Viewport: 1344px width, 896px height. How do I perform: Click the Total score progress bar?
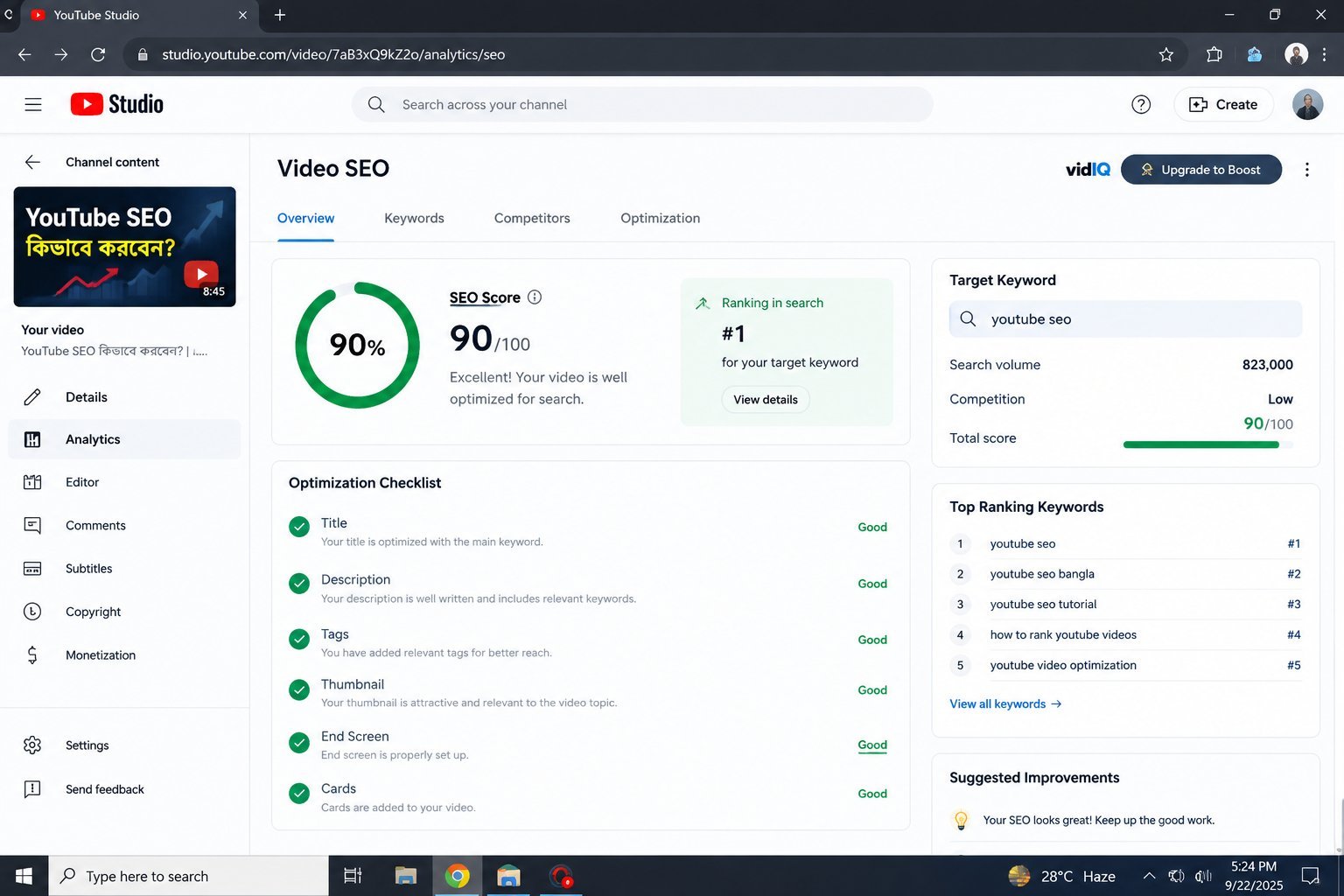click(1207, 444)
